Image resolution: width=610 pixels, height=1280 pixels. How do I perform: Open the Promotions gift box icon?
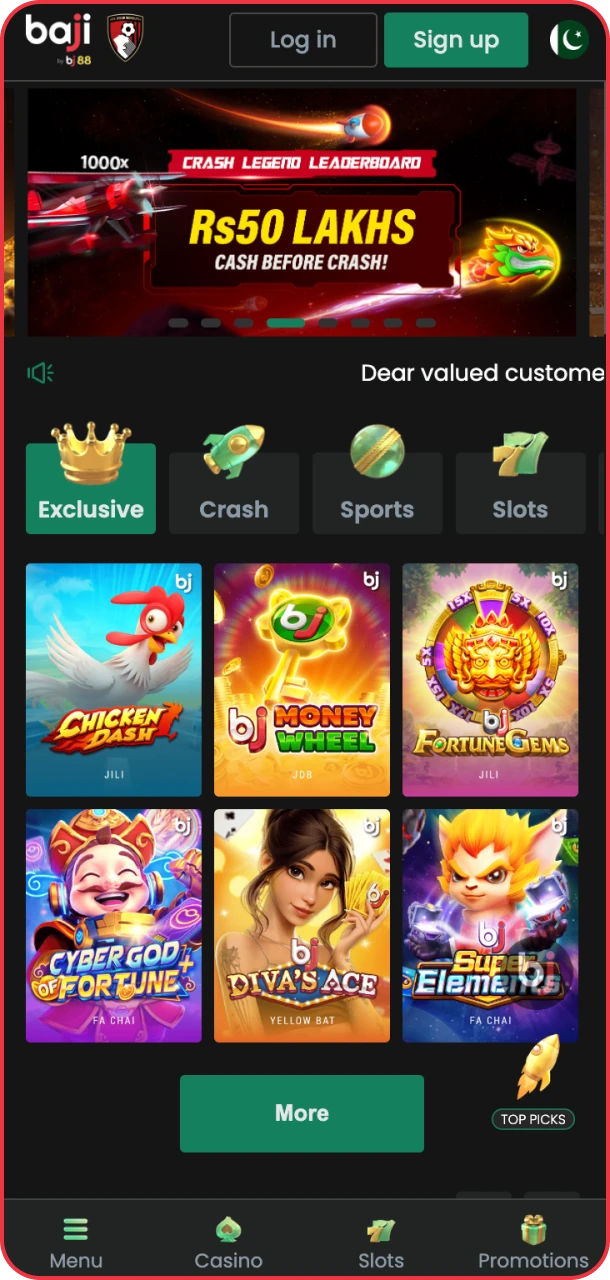pyautogui.click(x=534, y=1229)
